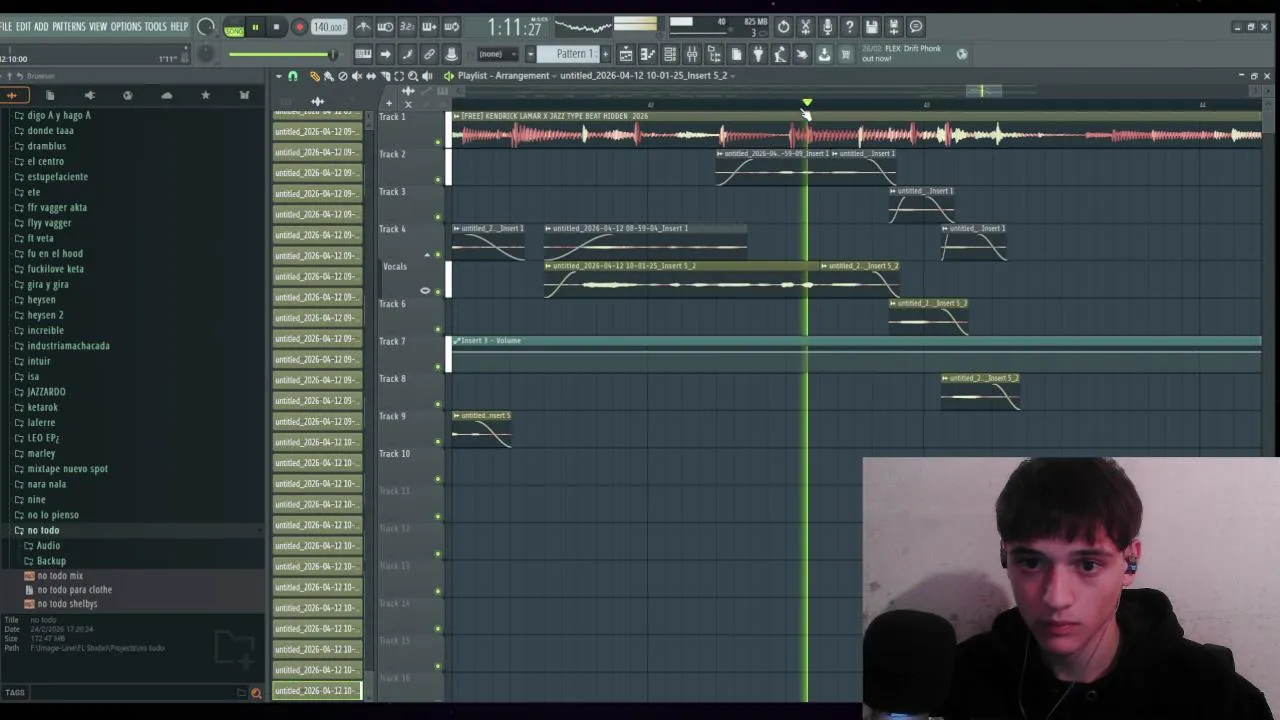1280x720 pixels.
Task: Open the playlist options menu arrow
Action: pyautogui.click(x=279, y=76)
